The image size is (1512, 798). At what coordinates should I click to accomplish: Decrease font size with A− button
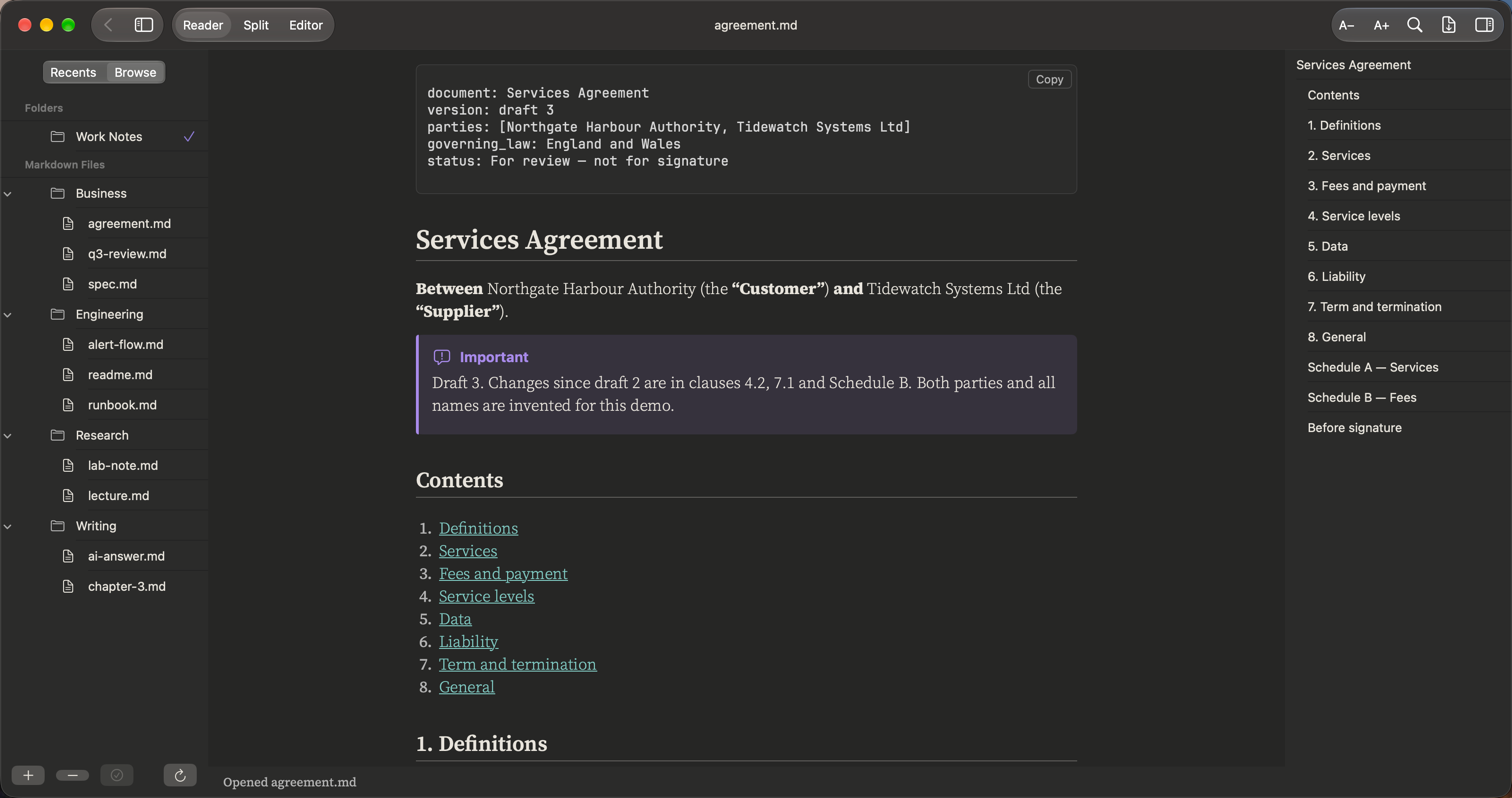(1347, 25)
